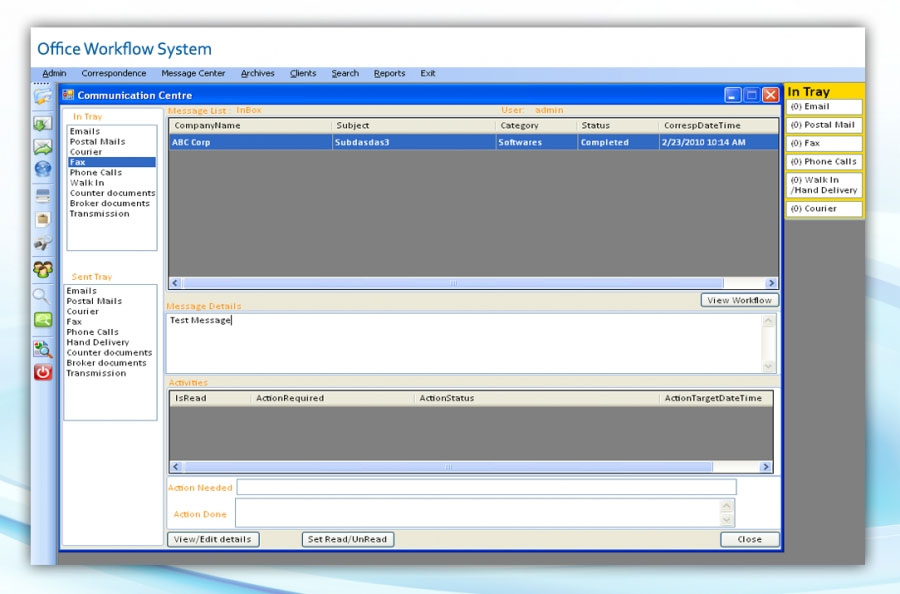Open the Clients menu
Image resolution: width=900 pixels, height=594 pixels.
click(303, 73)
